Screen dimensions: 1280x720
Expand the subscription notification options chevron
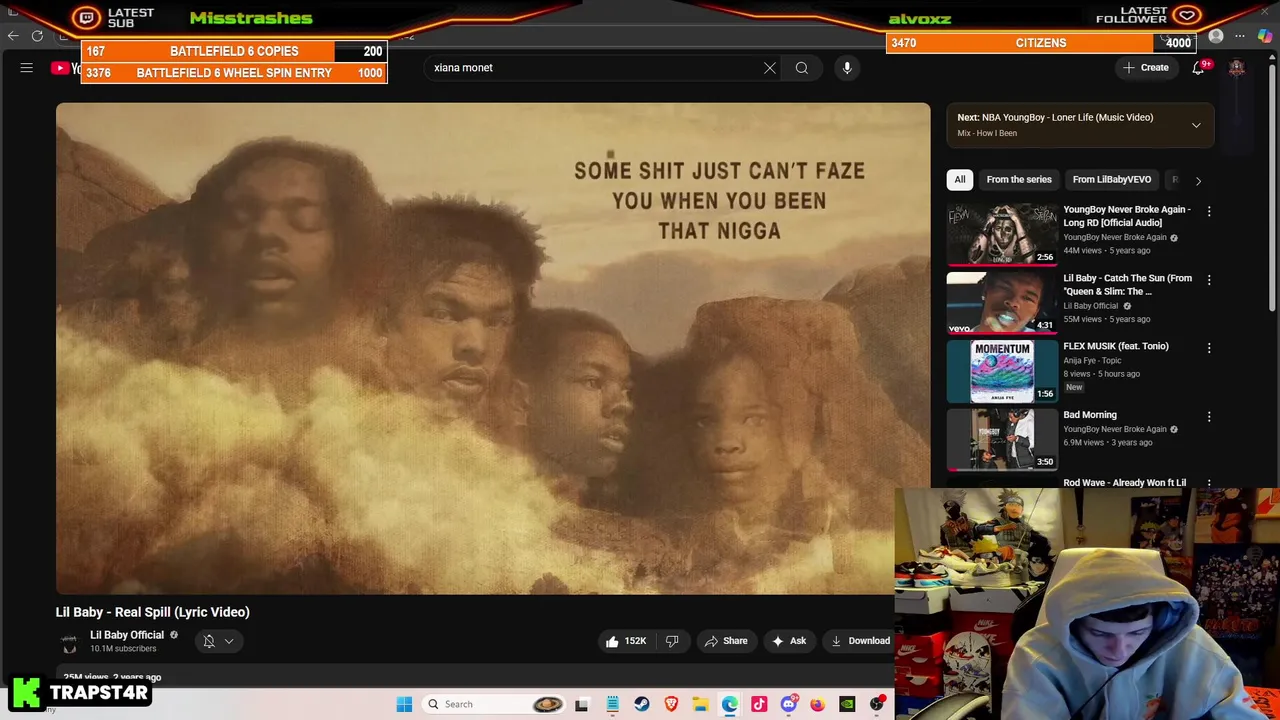(x=229, y=641)
